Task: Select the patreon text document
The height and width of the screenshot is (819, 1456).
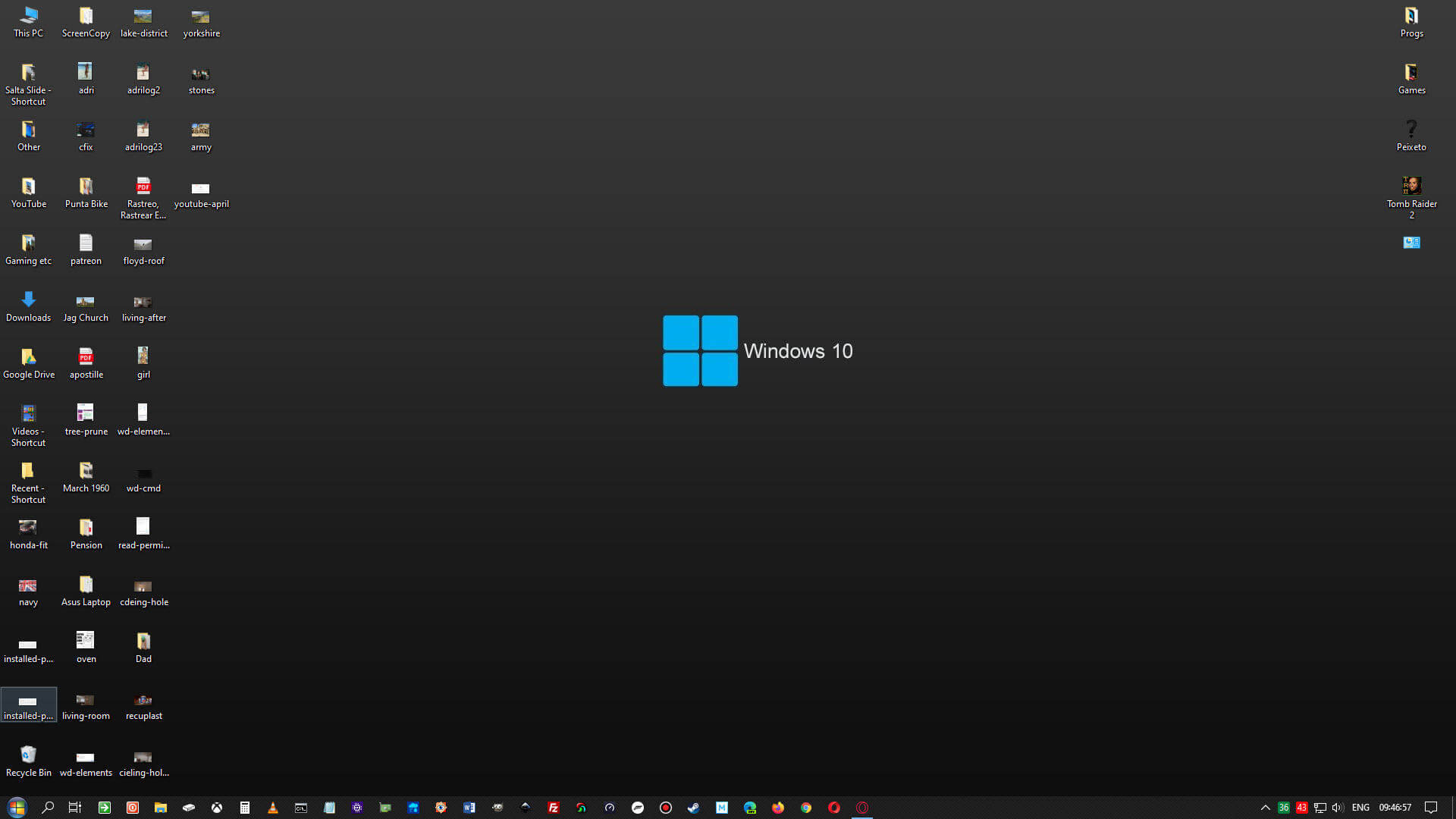Action: point(86,249)
